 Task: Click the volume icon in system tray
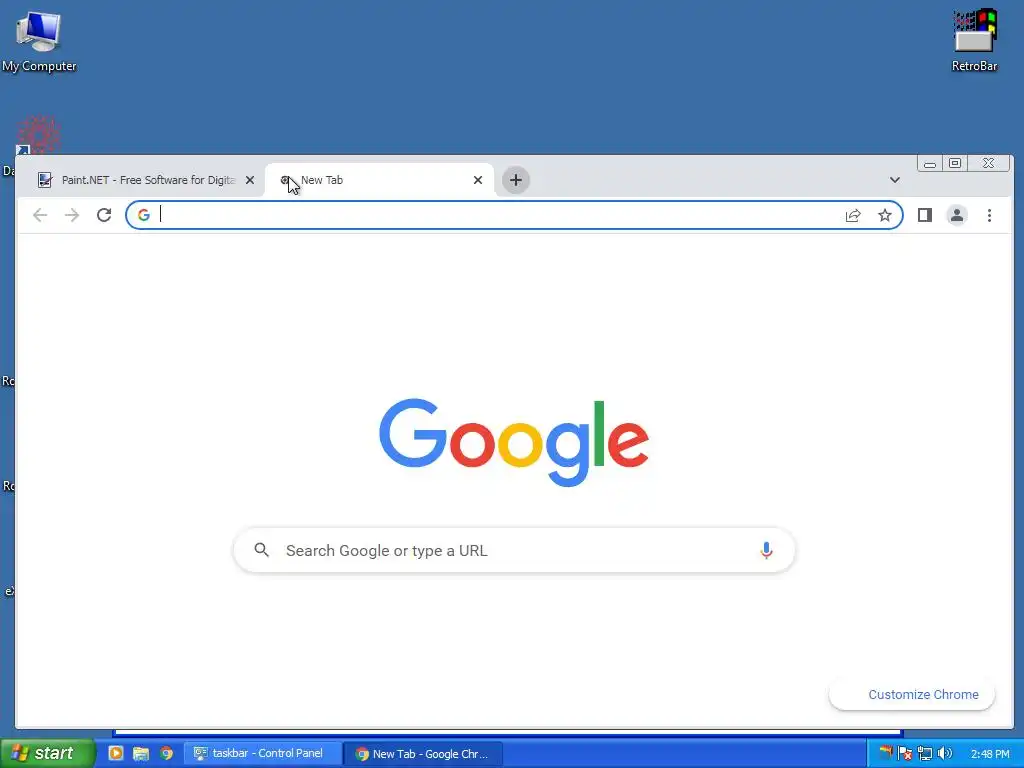[x=944, y=754]
